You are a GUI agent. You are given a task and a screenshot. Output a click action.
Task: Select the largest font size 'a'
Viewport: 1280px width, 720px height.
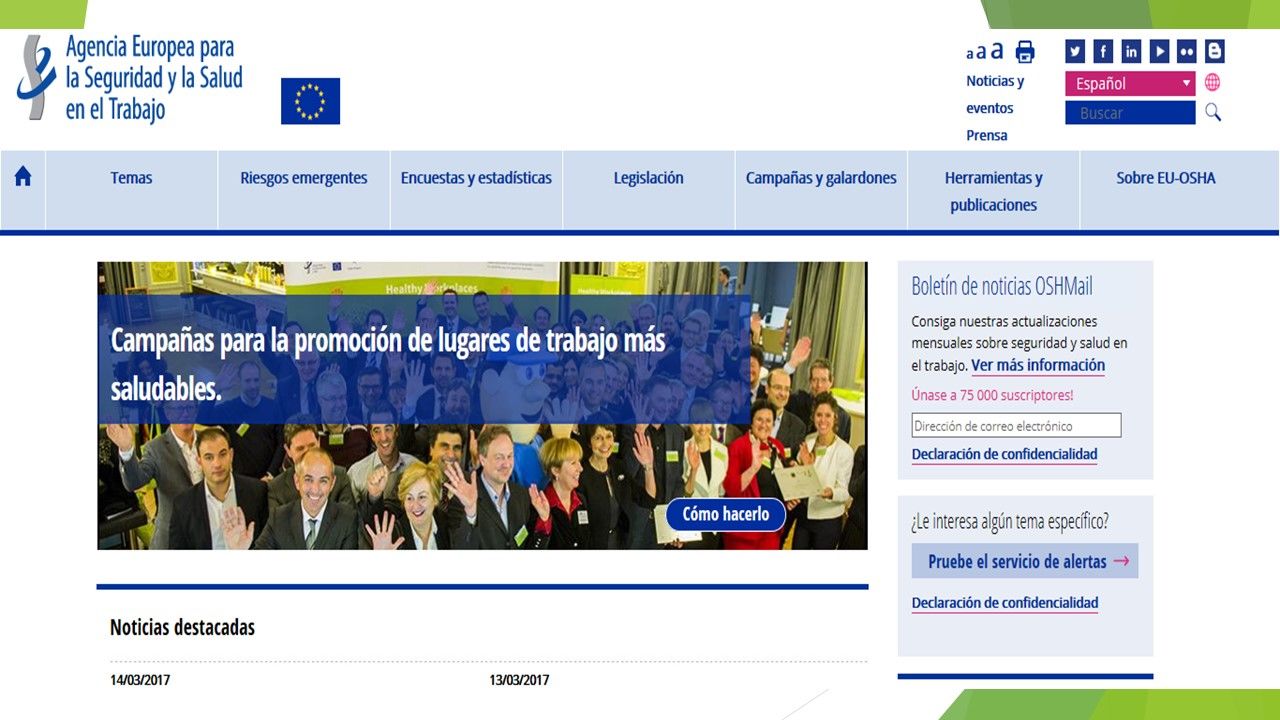(x=996, y=50)
